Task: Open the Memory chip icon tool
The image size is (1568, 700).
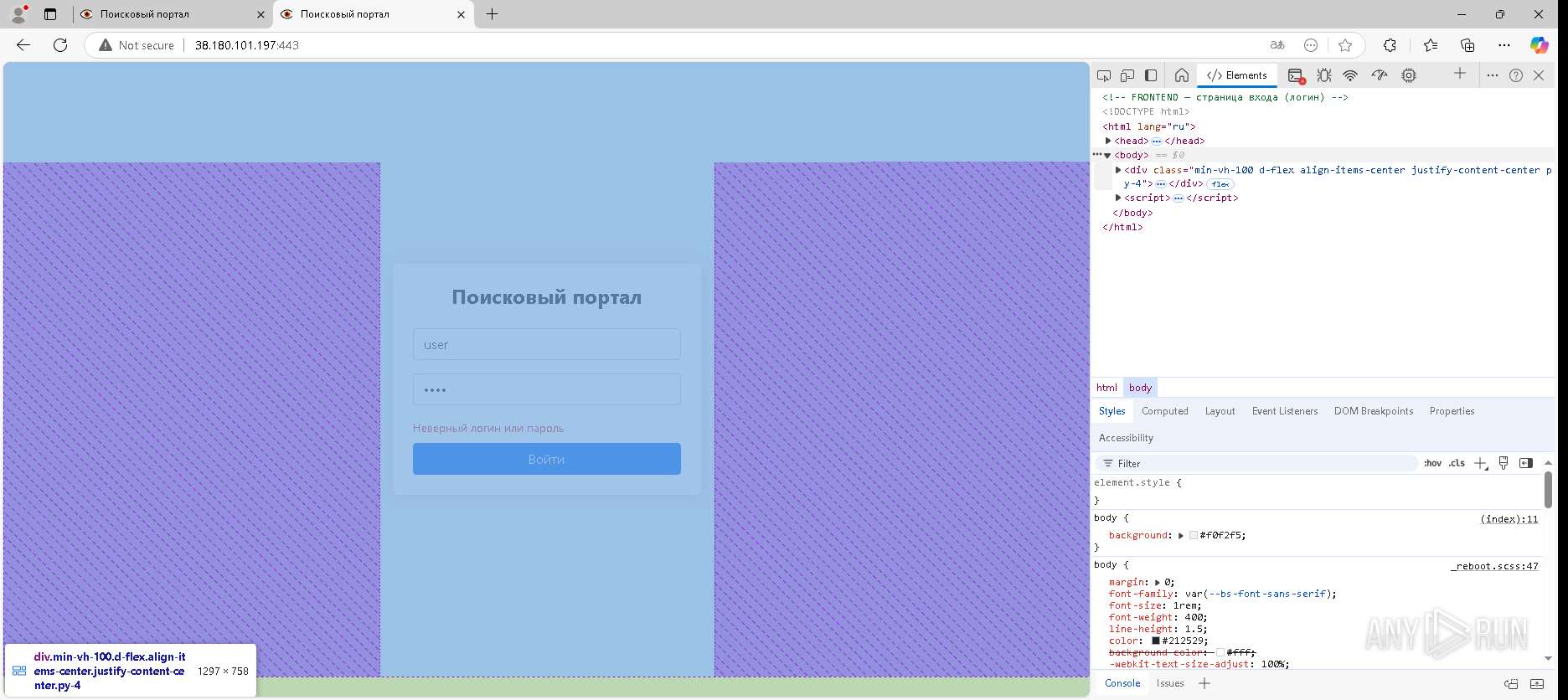Action: coord(1409,75)
